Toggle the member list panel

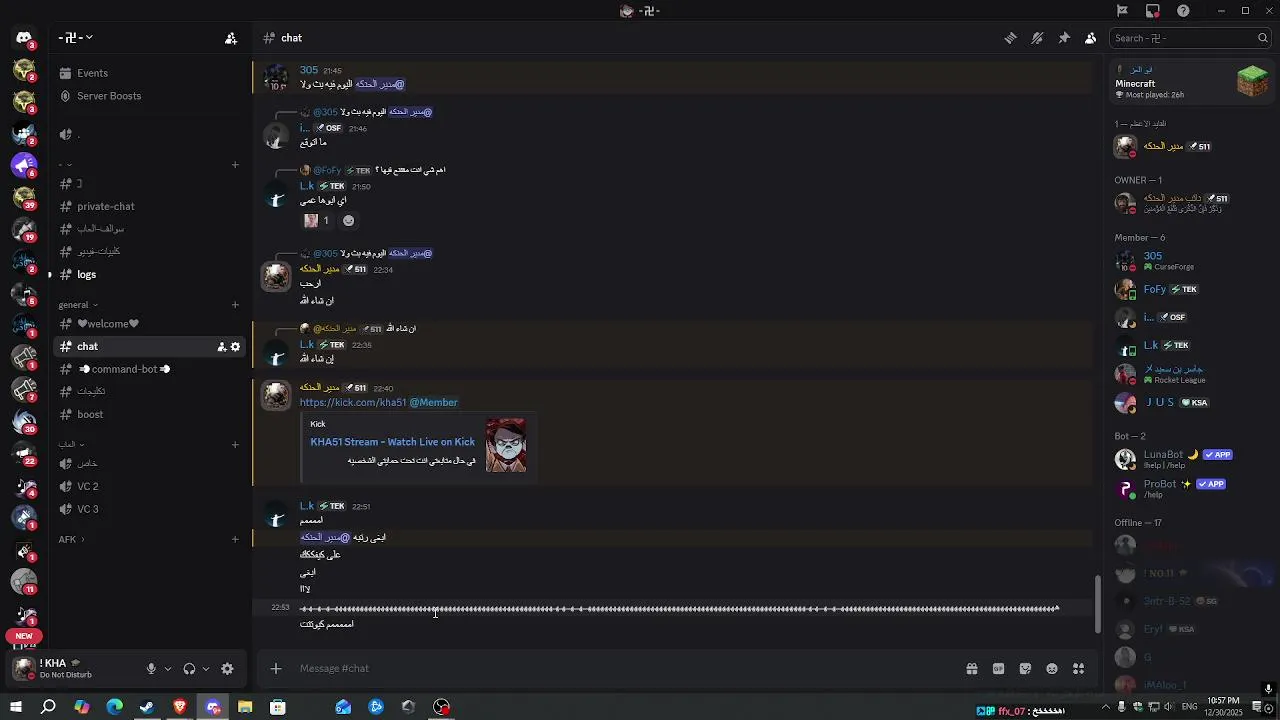tap(1091, 38)
